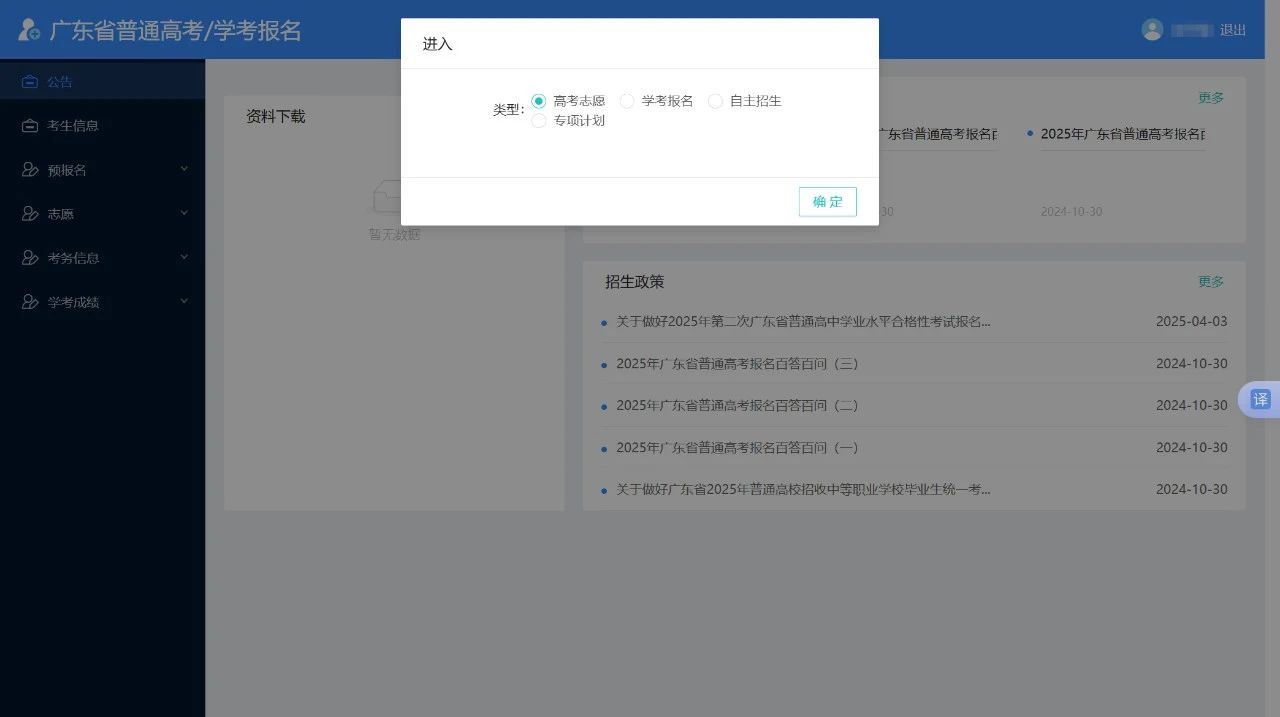Select the 学考报名 radio option
Screen dimensions: 1280x717
pyautogui.click(x=627, y=101)
